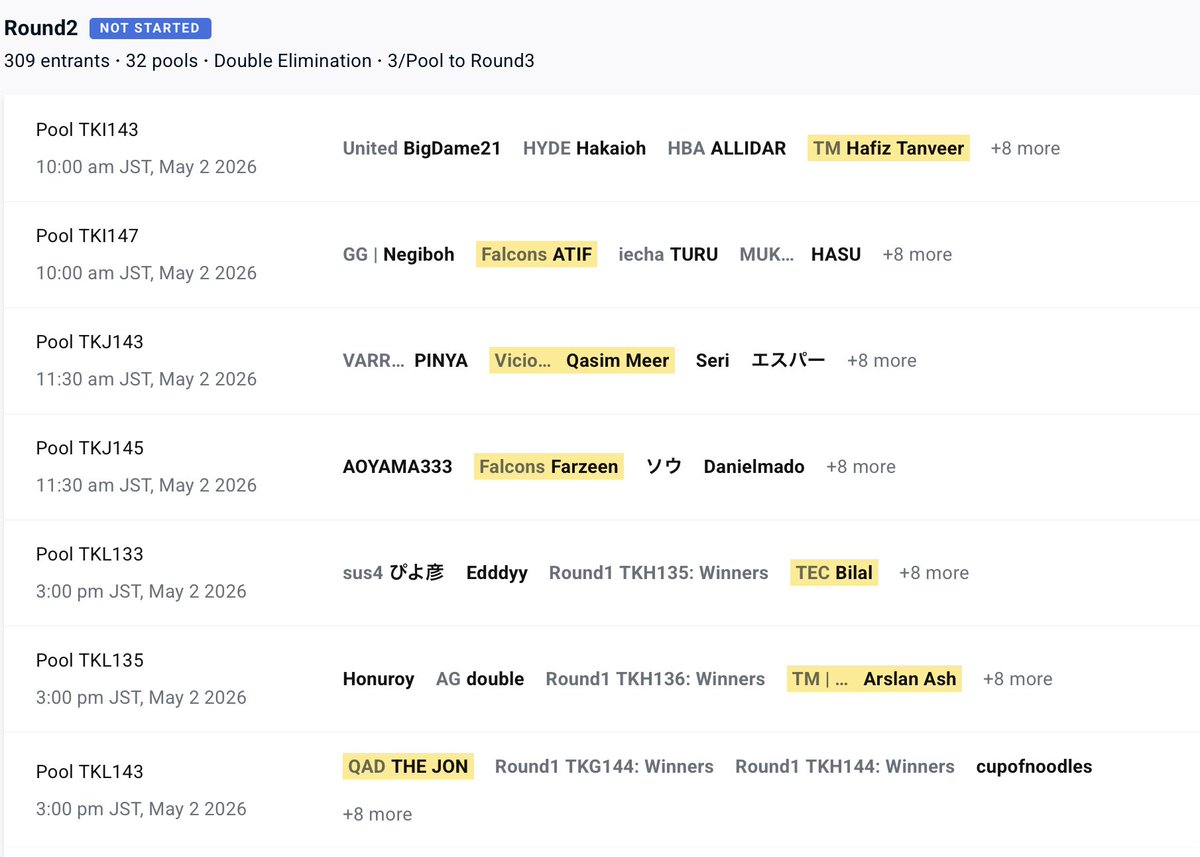Open Pool TKL133
The width and height of the screenshot is (1200, 857).
tap(90, 553)
